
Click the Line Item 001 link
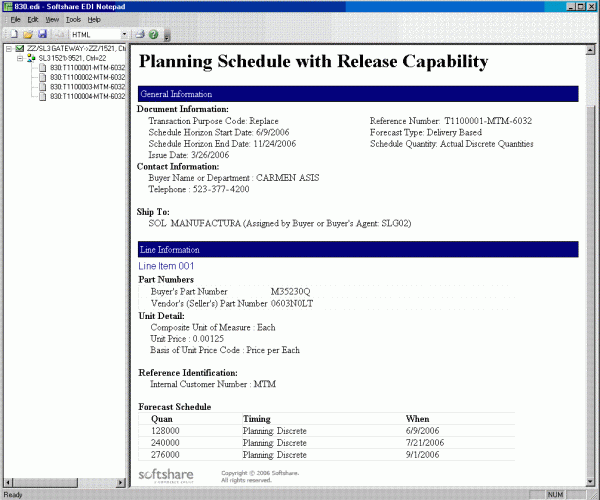pos(166,266)
